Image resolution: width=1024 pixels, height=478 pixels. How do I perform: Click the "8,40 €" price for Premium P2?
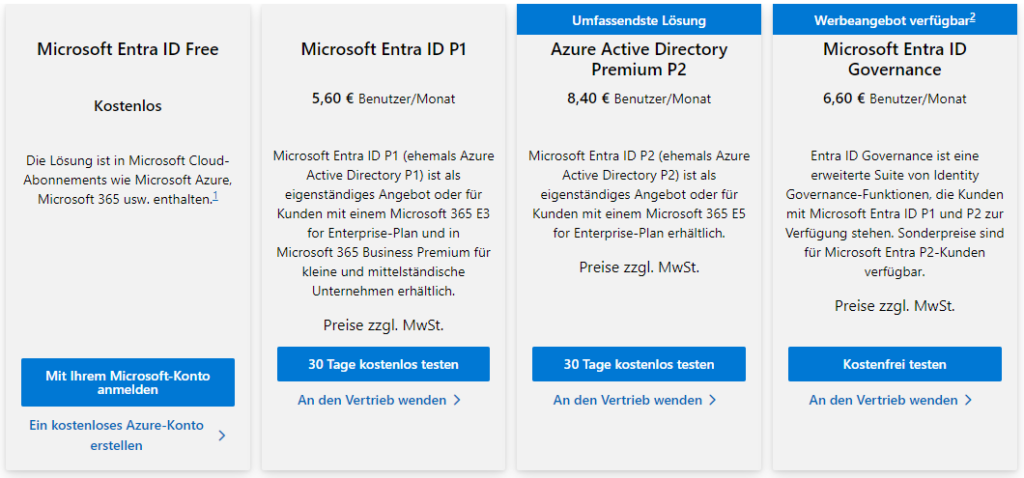pos(587,98)
